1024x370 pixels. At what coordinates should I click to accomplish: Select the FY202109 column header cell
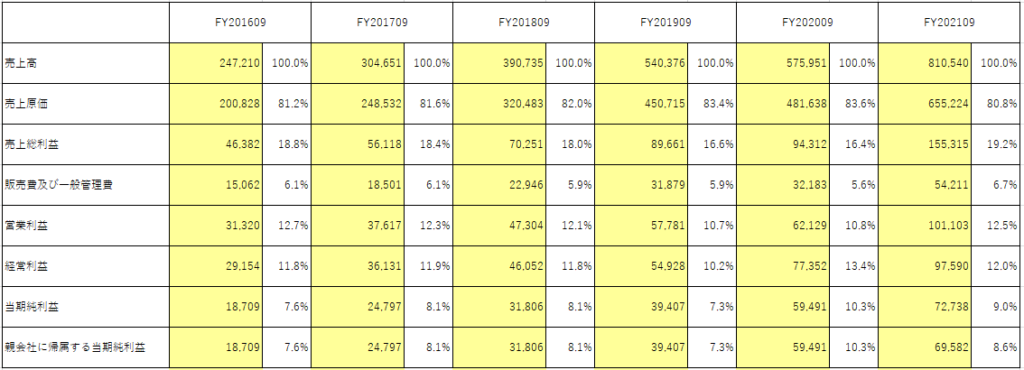click(949, 22)
